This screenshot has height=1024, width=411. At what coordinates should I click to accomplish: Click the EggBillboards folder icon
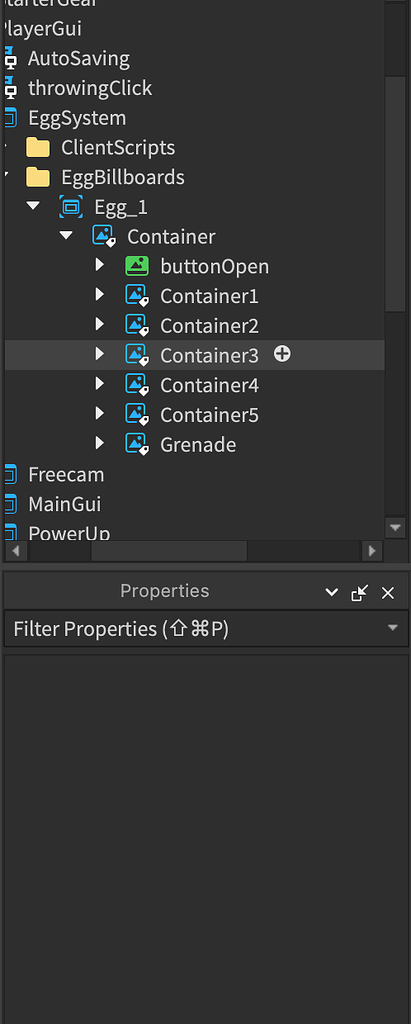(x=38, y=177)
